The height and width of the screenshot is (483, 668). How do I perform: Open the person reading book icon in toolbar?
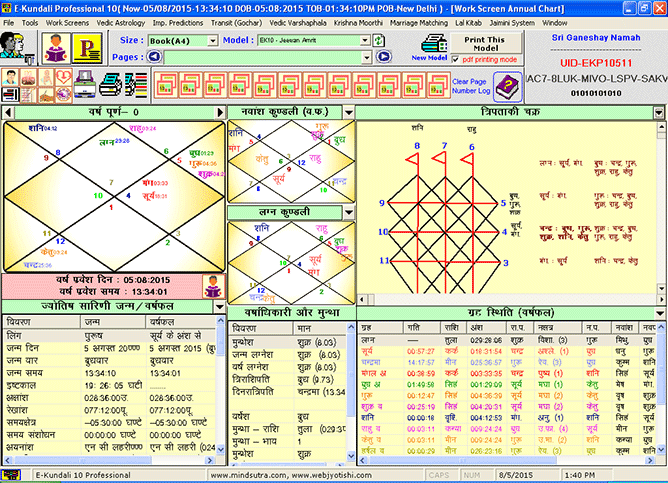56,48
